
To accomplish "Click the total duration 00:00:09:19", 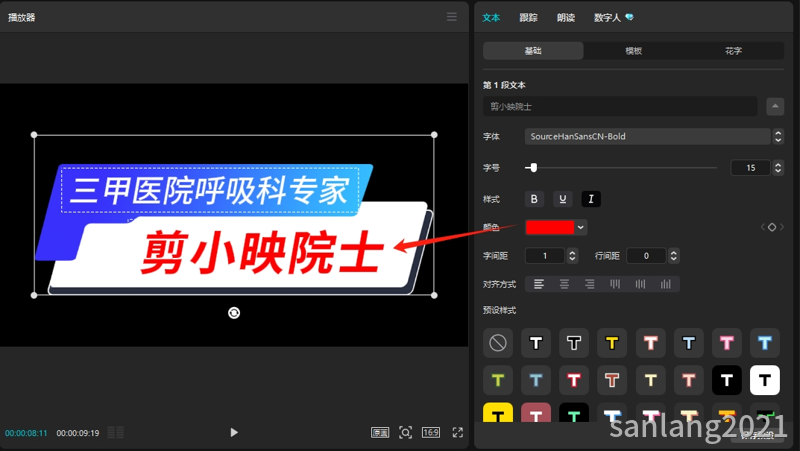I will coord(78,433).
